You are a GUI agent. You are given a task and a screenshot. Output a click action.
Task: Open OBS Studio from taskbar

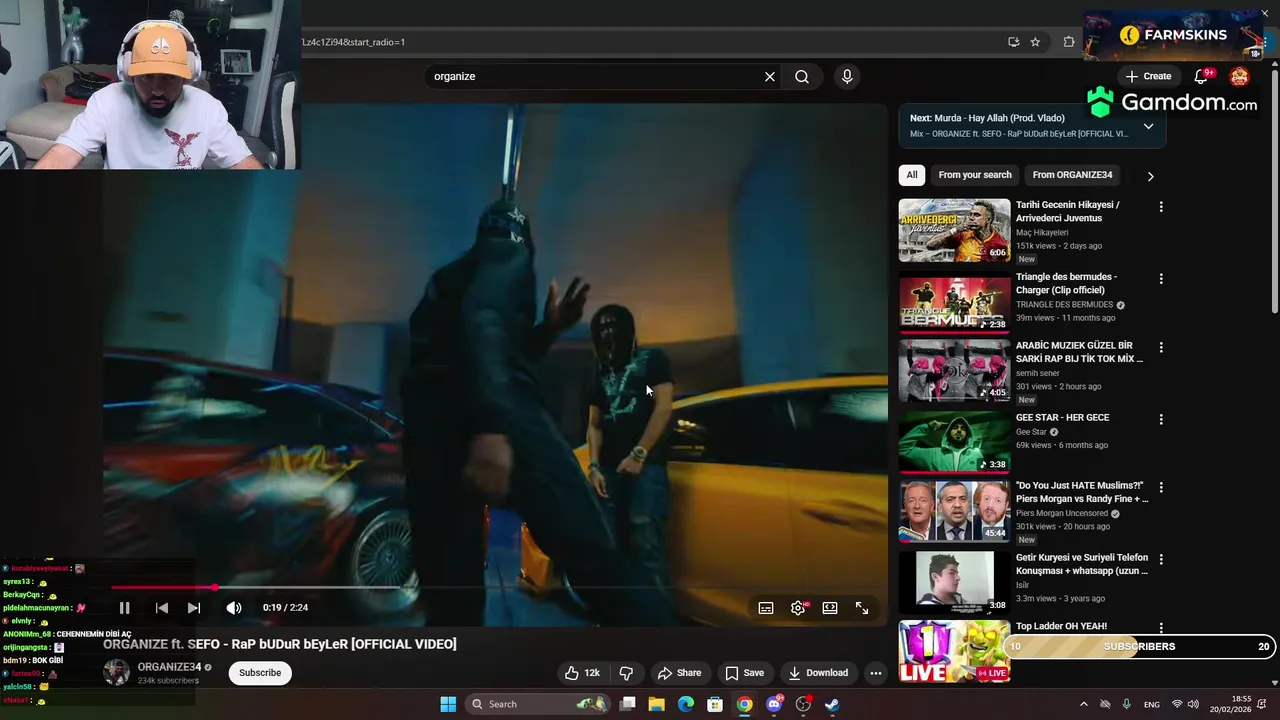click(x=803, y=704)
